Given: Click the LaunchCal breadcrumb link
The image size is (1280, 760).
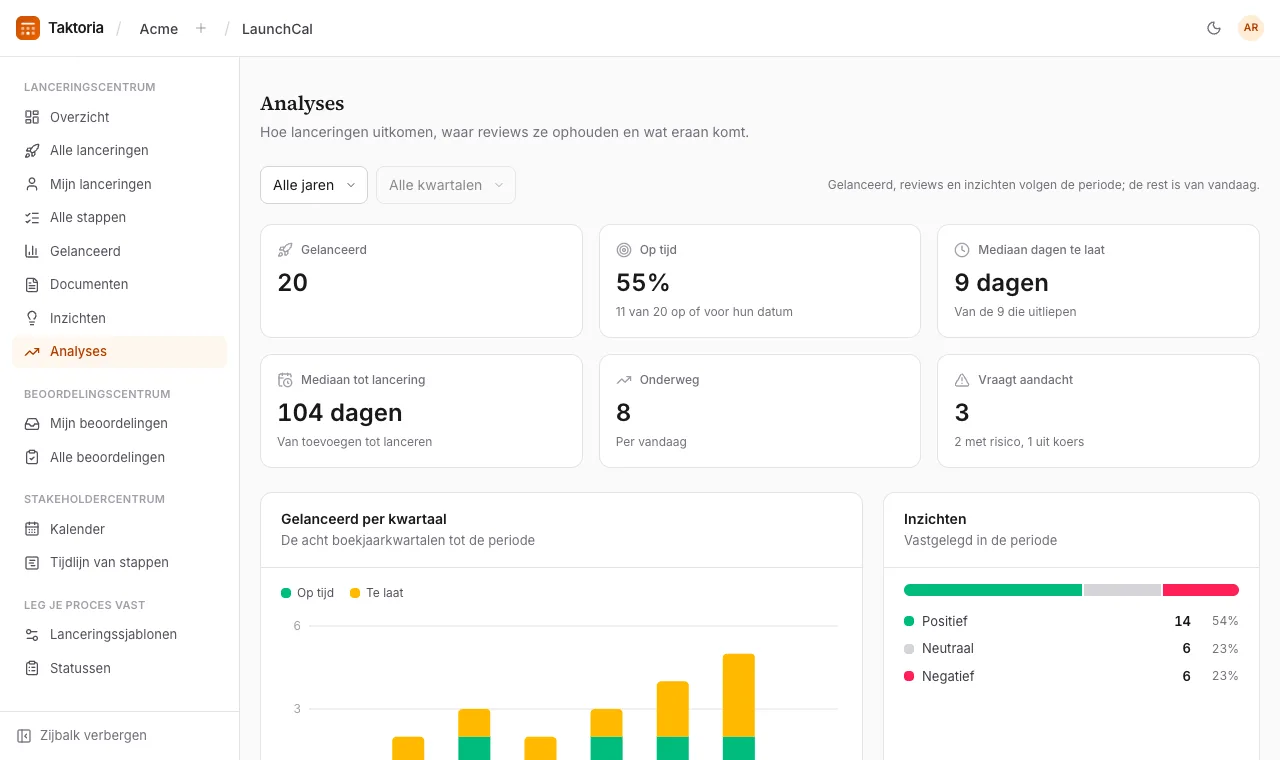Looking at the screenshot, I should 277,29.
